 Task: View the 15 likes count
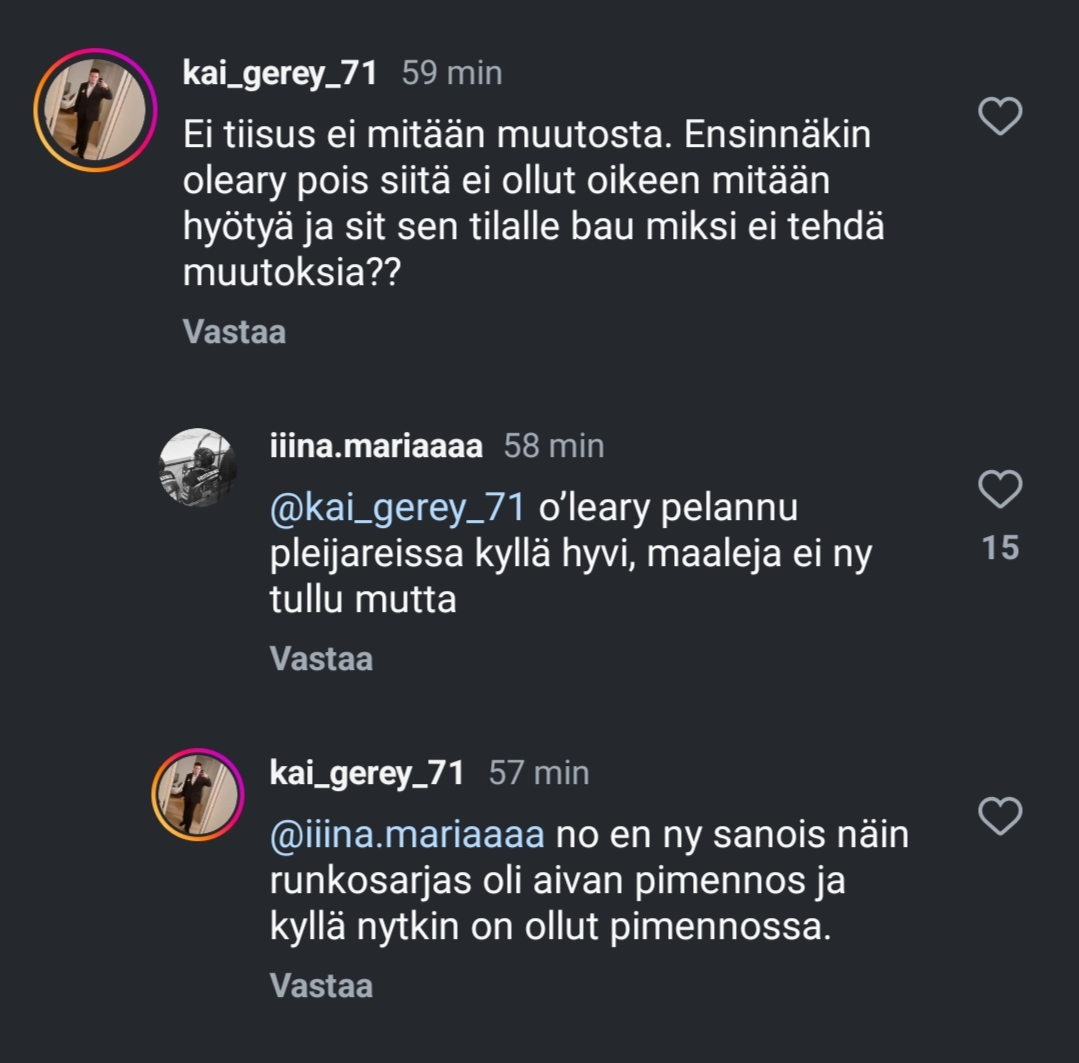tap(1000, 548)
